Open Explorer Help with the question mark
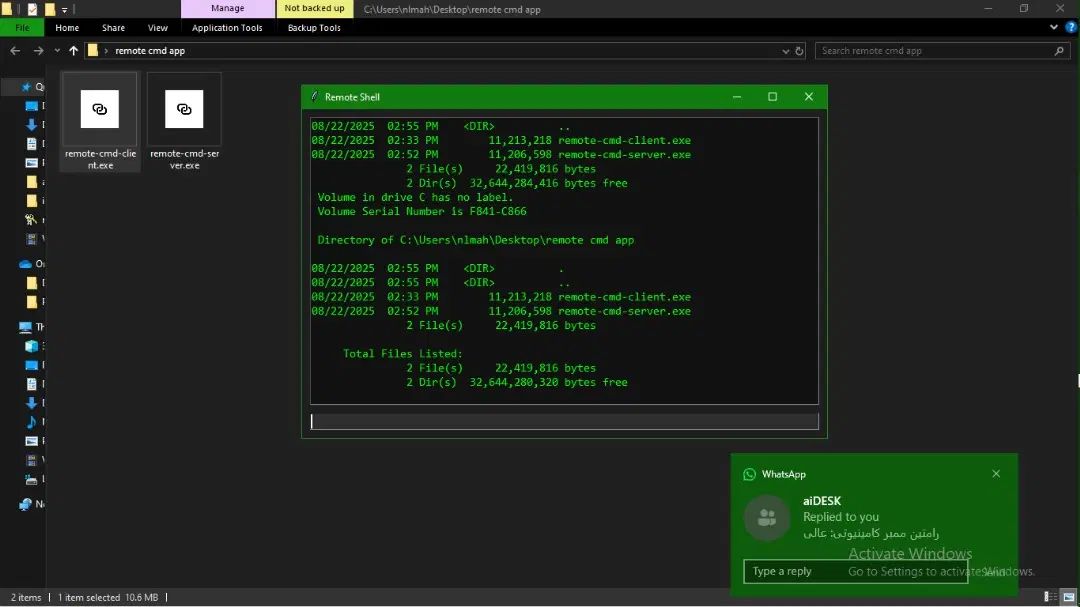Screen dimensions: 1080x607 [1071, 28]
